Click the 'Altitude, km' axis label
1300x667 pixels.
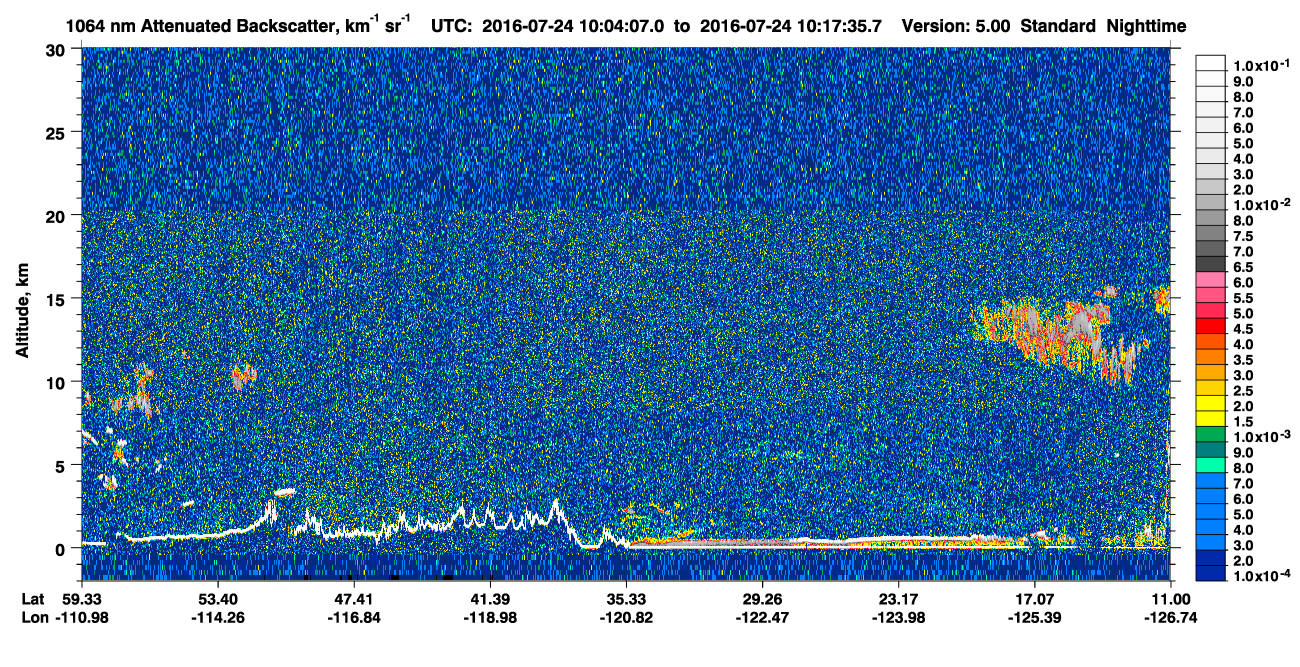22,313
